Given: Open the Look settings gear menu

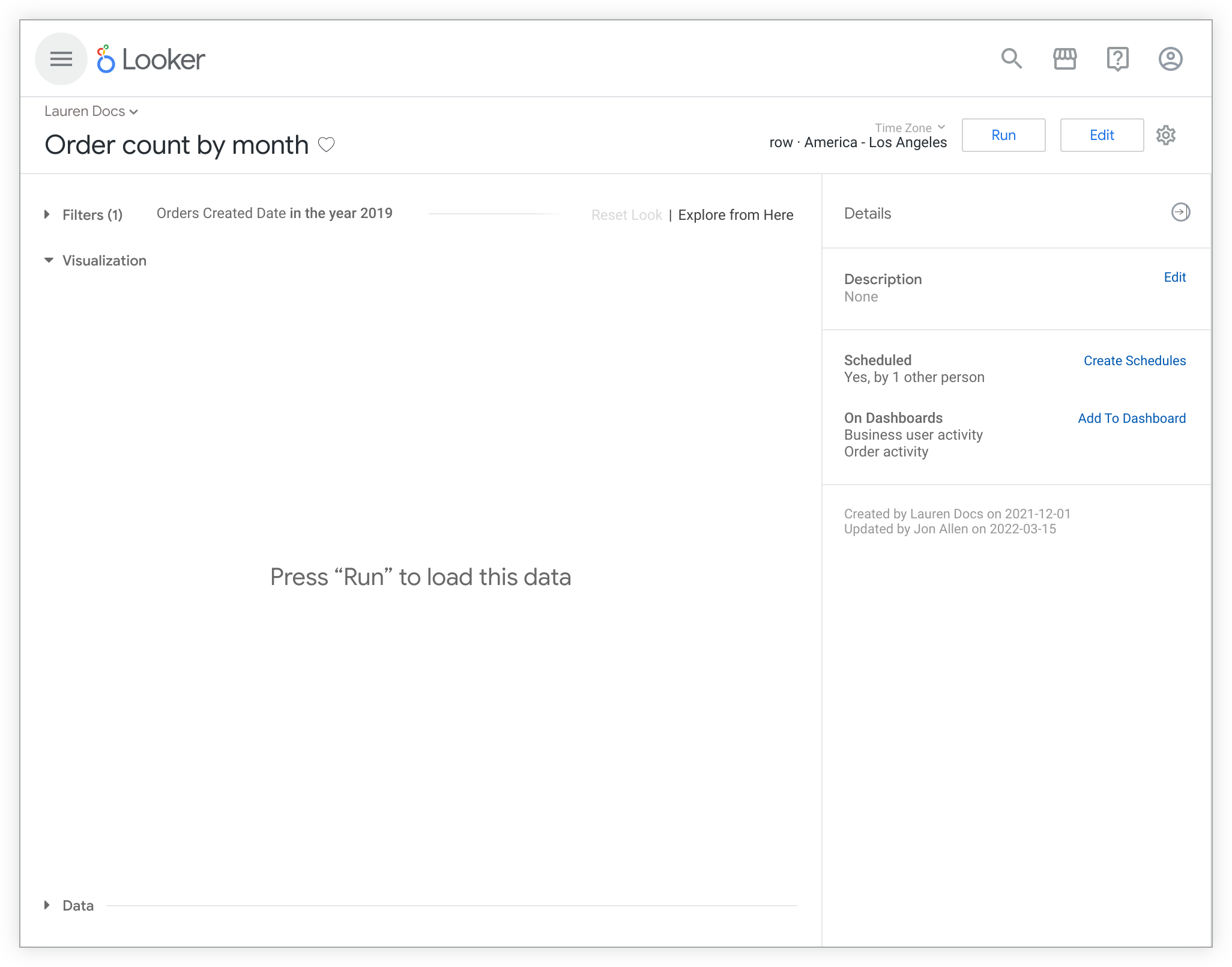Looking at the screenshot, I should point(1166,135).
